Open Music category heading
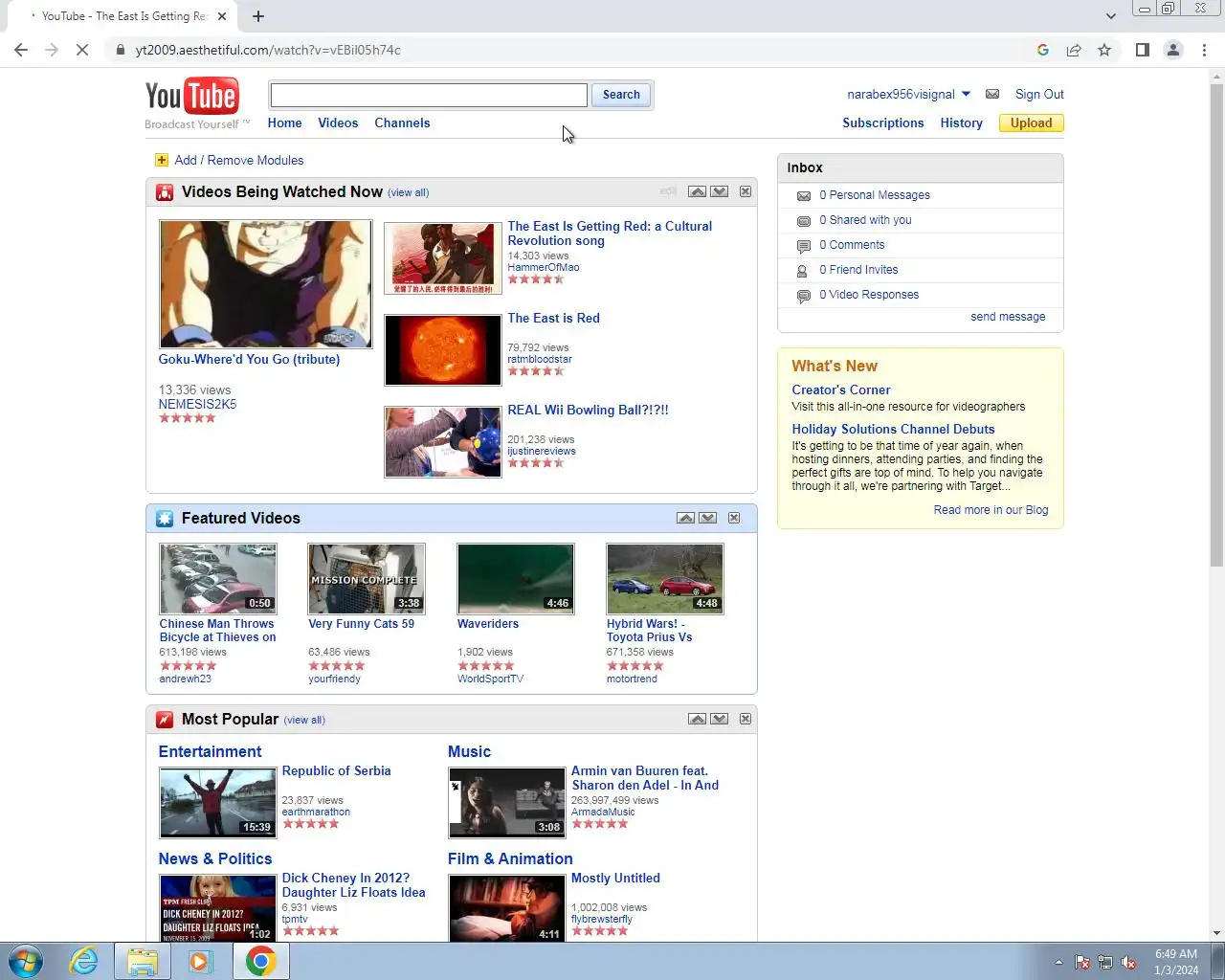Image resolution: width=1225 pixels, height=980 pixels. pyautogui.click(x=469, y=751)
